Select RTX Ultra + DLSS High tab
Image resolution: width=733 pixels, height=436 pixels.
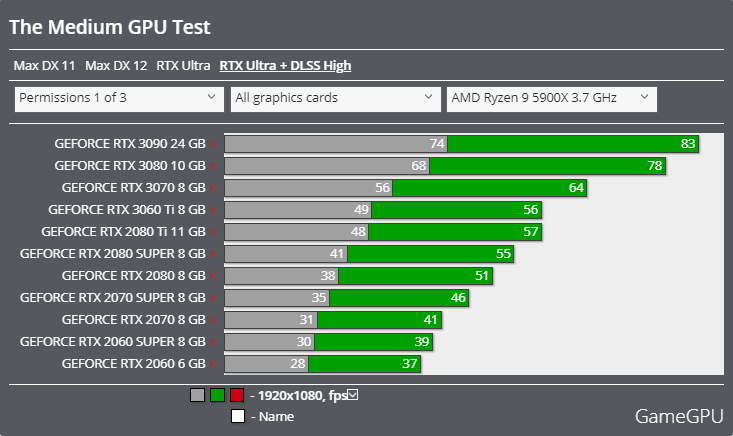[285, 65]
